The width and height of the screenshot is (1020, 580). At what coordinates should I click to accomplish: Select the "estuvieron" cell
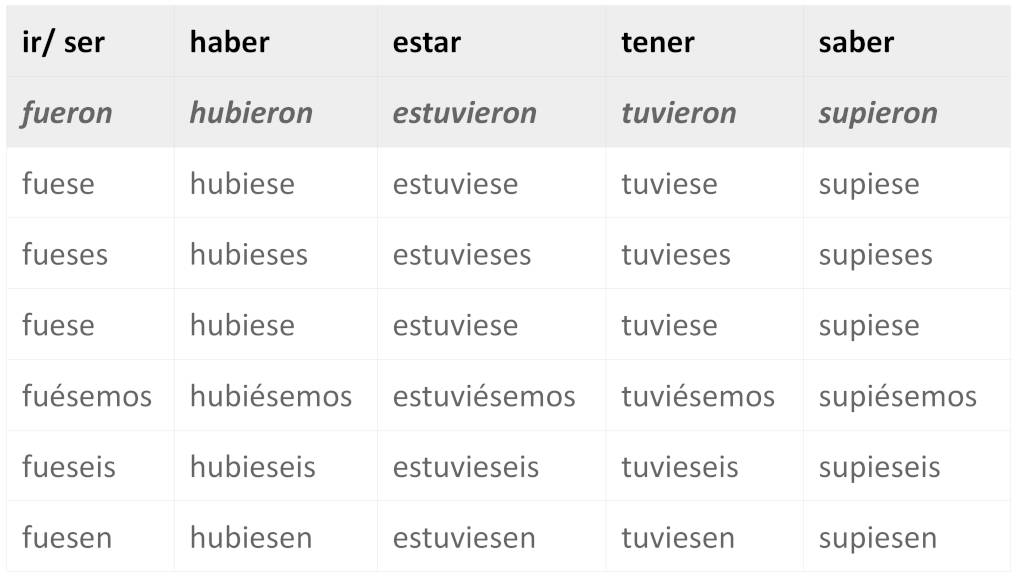coord(464,113)
